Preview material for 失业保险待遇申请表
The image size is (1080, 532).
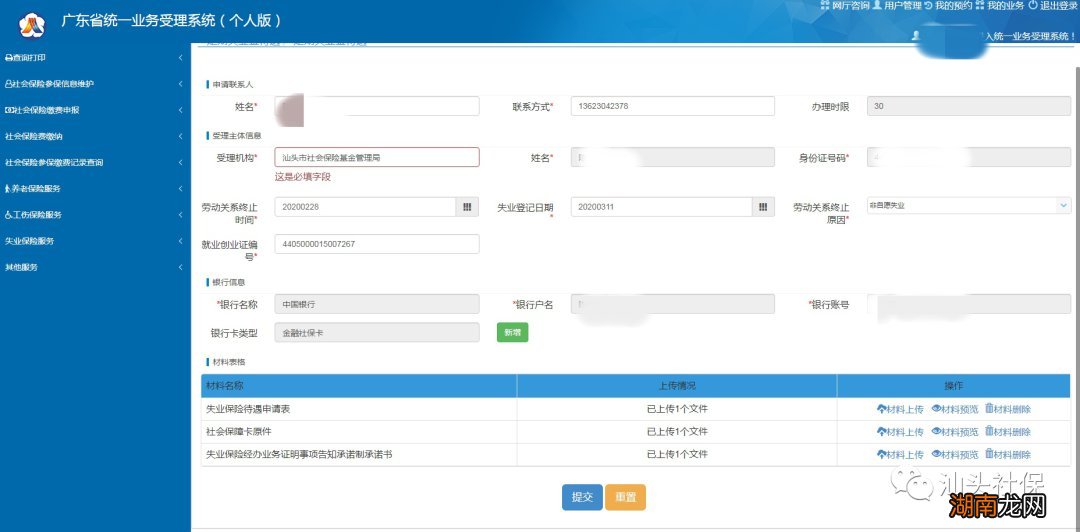point(955,409)
